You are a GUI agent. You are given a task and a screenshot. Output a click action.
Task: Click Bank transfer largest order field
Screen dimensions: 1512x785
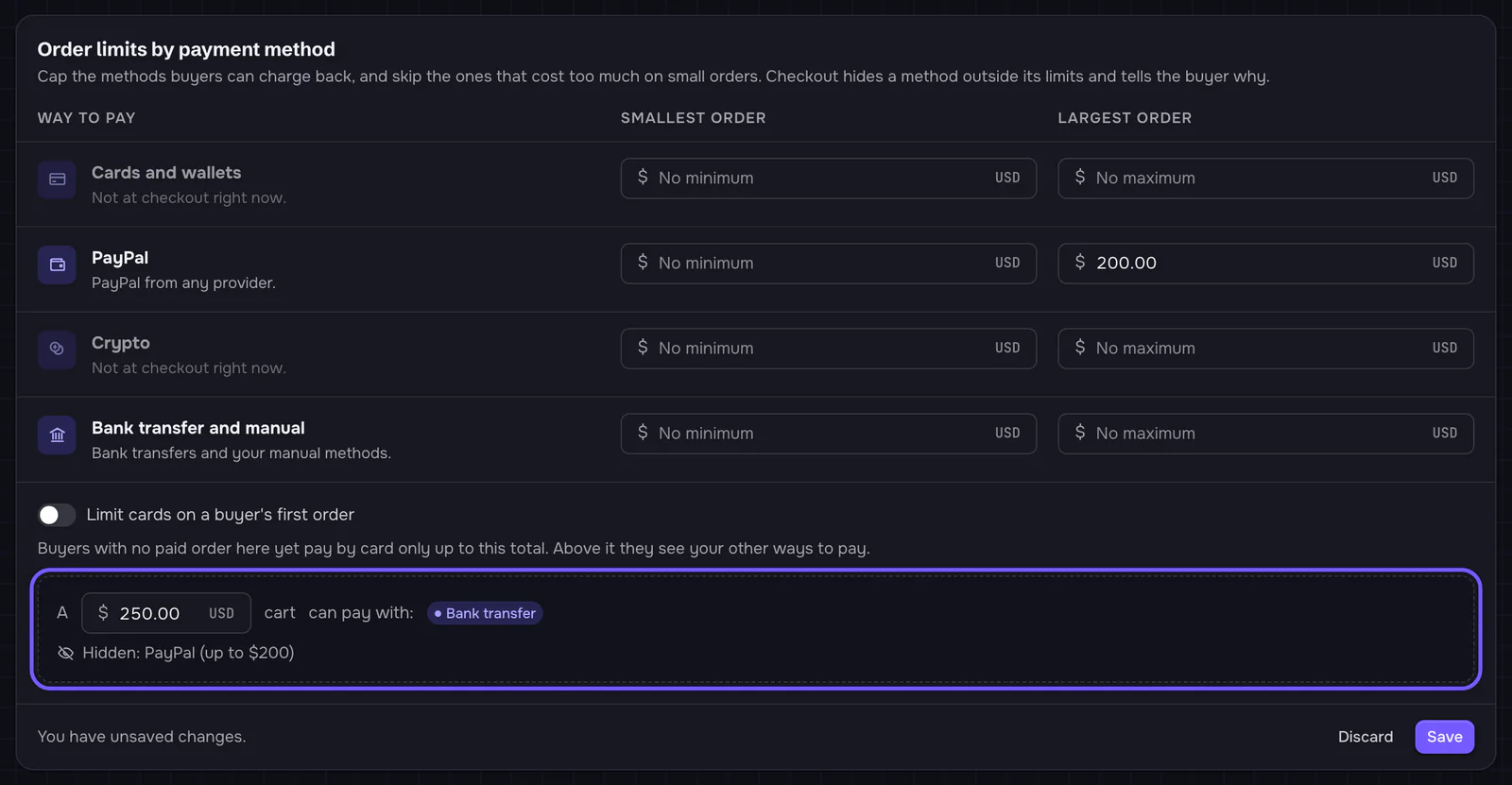click(1265, 433)
